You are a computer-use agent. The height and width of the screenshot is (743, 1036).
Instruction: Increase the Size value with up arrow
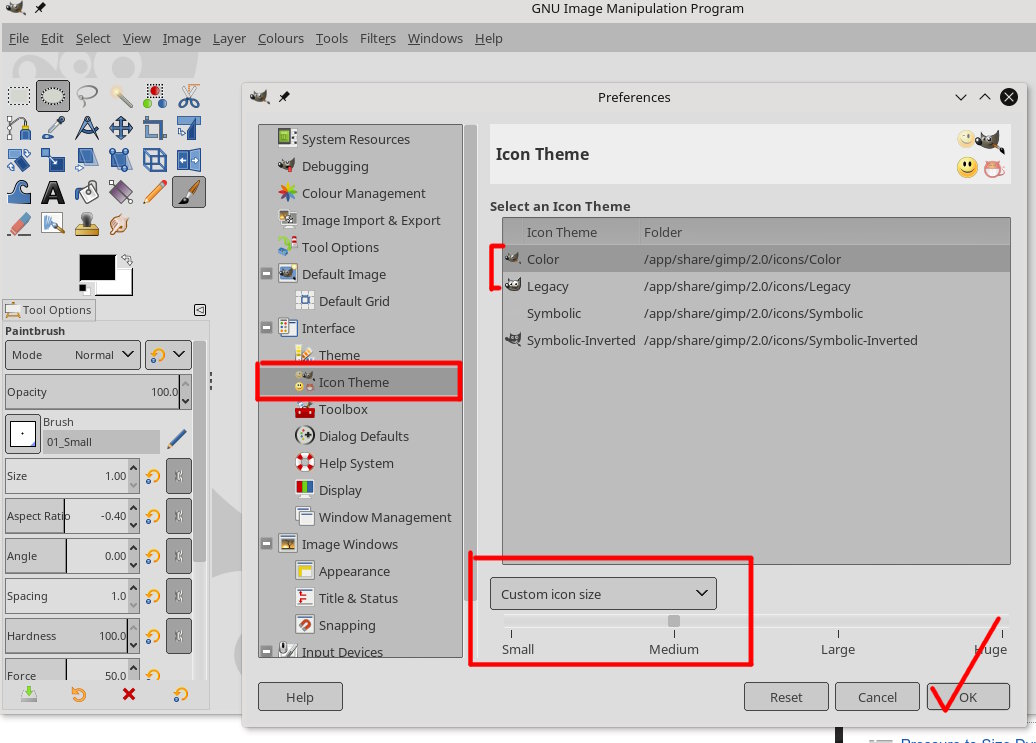pos(133,468)
